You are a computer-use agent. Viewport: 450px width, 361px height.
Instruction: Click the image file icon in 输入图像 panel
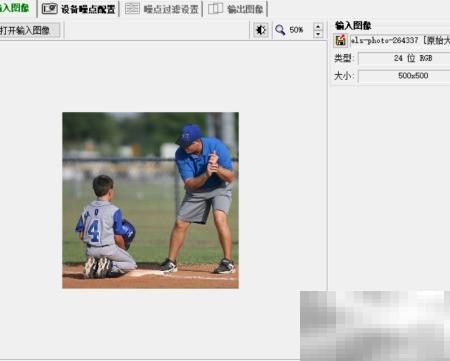(340, 41)
